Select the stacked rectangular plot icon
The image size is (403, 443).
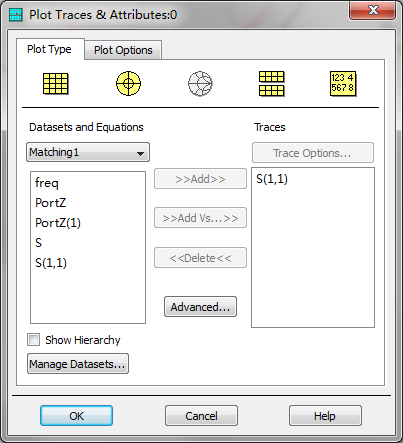(272, 84)
